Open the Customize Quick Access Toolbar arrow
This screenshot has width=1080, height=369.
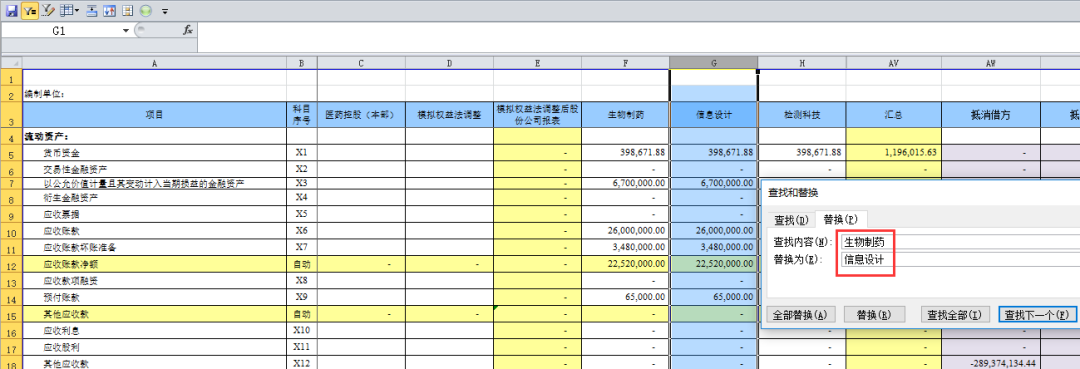[165, 12]
